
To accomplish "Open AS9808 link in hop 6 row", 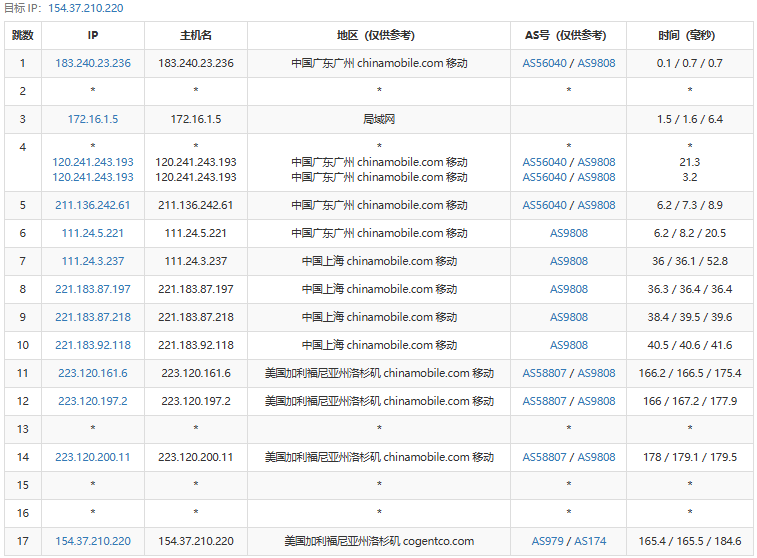I will coord(569,233).
